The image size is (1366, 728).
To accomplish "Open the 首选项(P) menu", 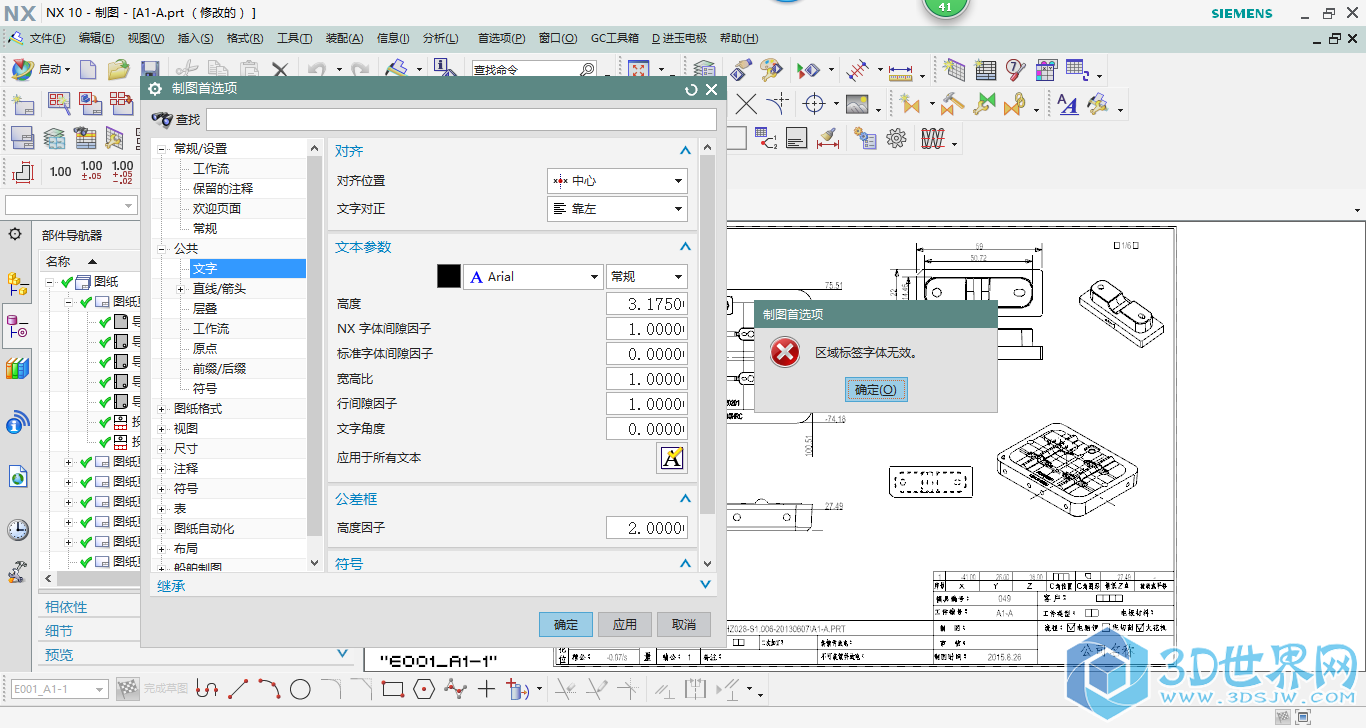I will click(501, 38).
